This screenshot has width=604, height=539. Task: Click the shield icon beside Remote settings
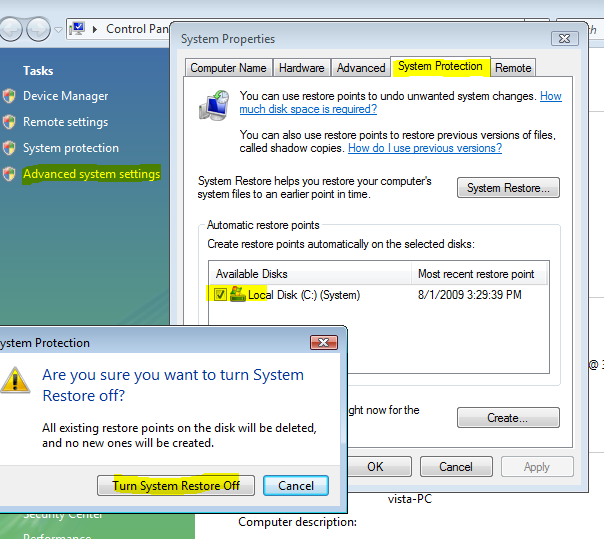coord(9,122)
